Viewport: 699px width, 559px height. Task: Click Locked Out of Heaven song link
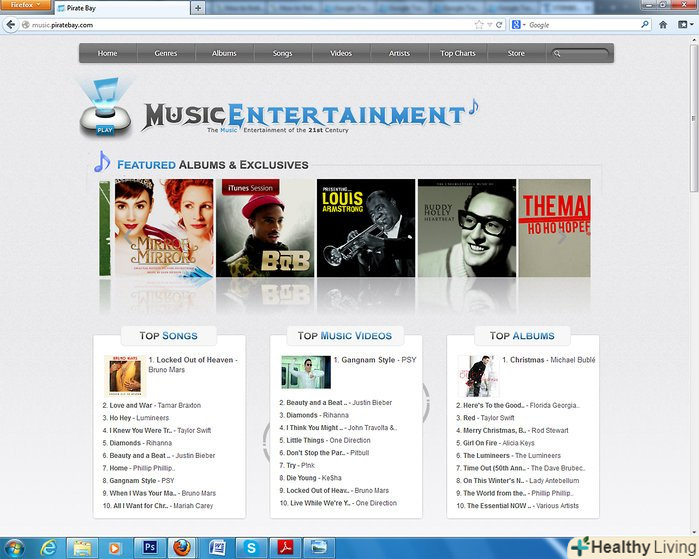(x=195, y=360)
